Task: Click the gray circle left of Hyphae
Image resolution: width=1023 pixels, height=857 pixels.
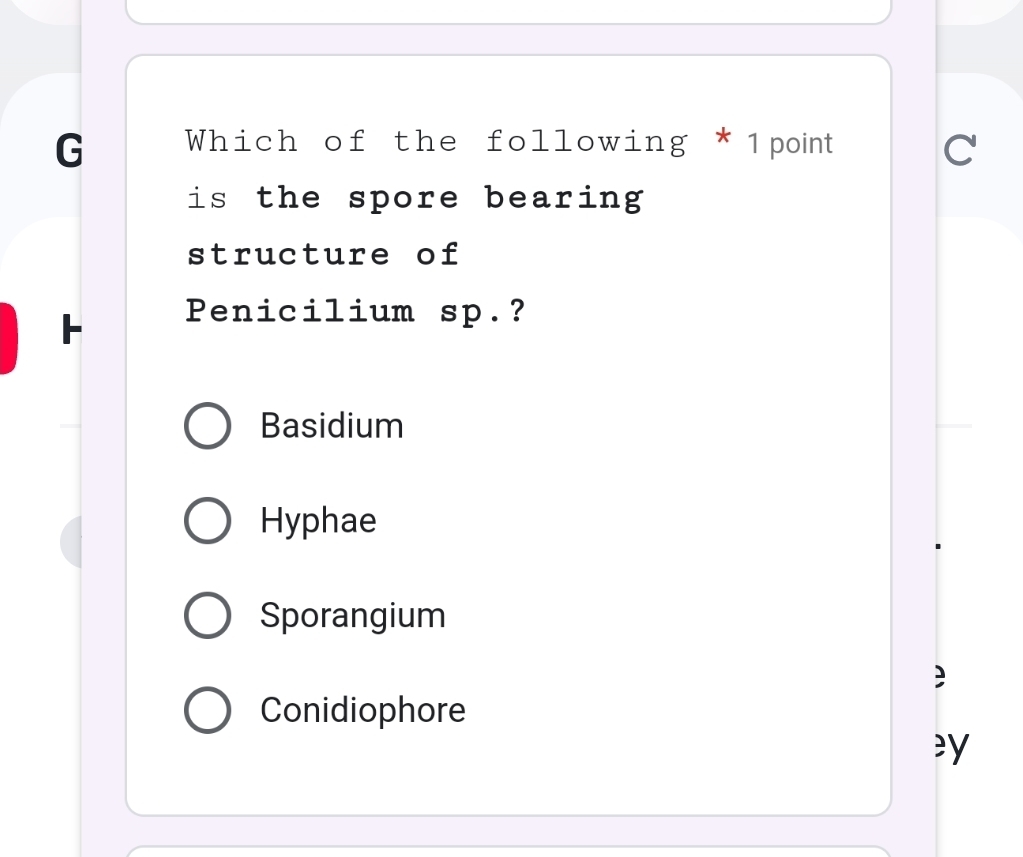Action: [x=71, y=542]
